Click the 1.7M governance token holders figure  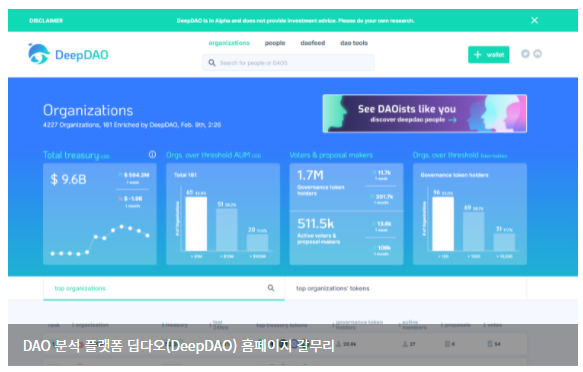310,175
